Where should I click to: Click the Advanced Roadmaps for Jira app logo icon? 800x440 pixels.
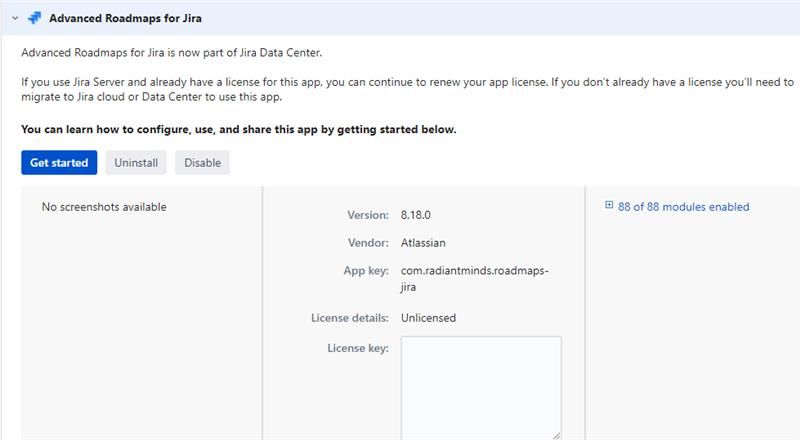[34, 18]
